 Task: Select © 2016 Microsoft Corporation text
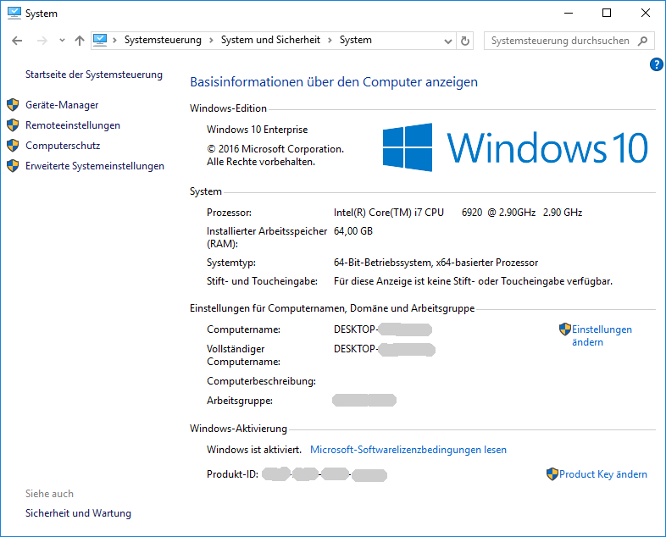click(275, 149)
